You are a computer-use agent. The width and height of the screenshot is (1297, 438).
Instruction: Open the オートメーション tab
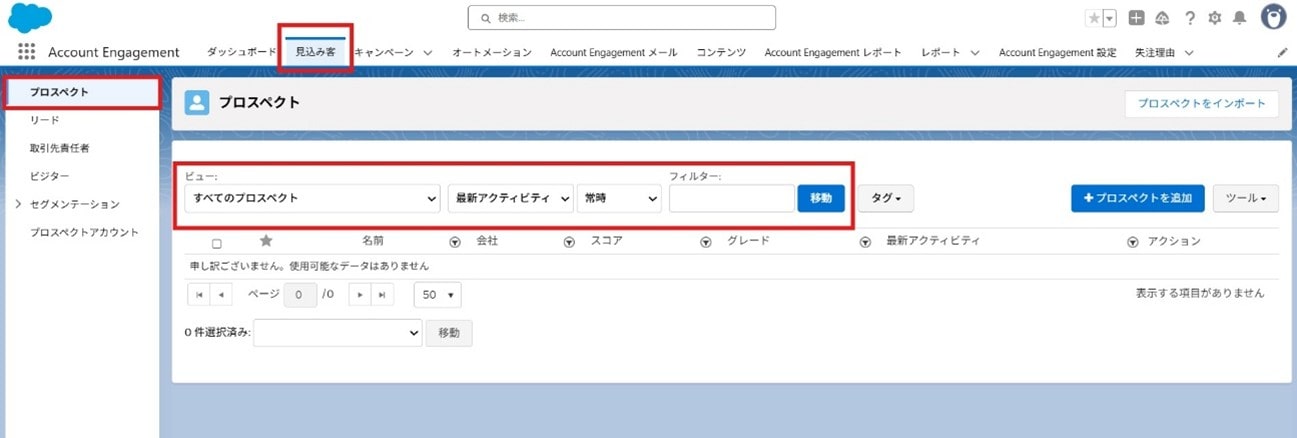click(x=492, y=52)
